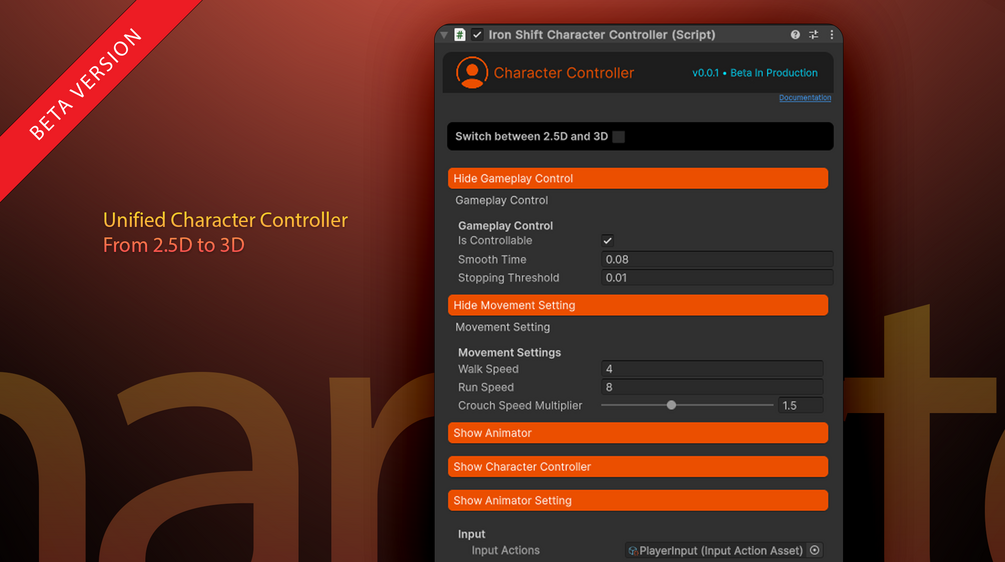This screenshot has width=1005, height=562.
Task: Click the C# script icon in header
Action: pyautogui.click(x=460, y=35)
